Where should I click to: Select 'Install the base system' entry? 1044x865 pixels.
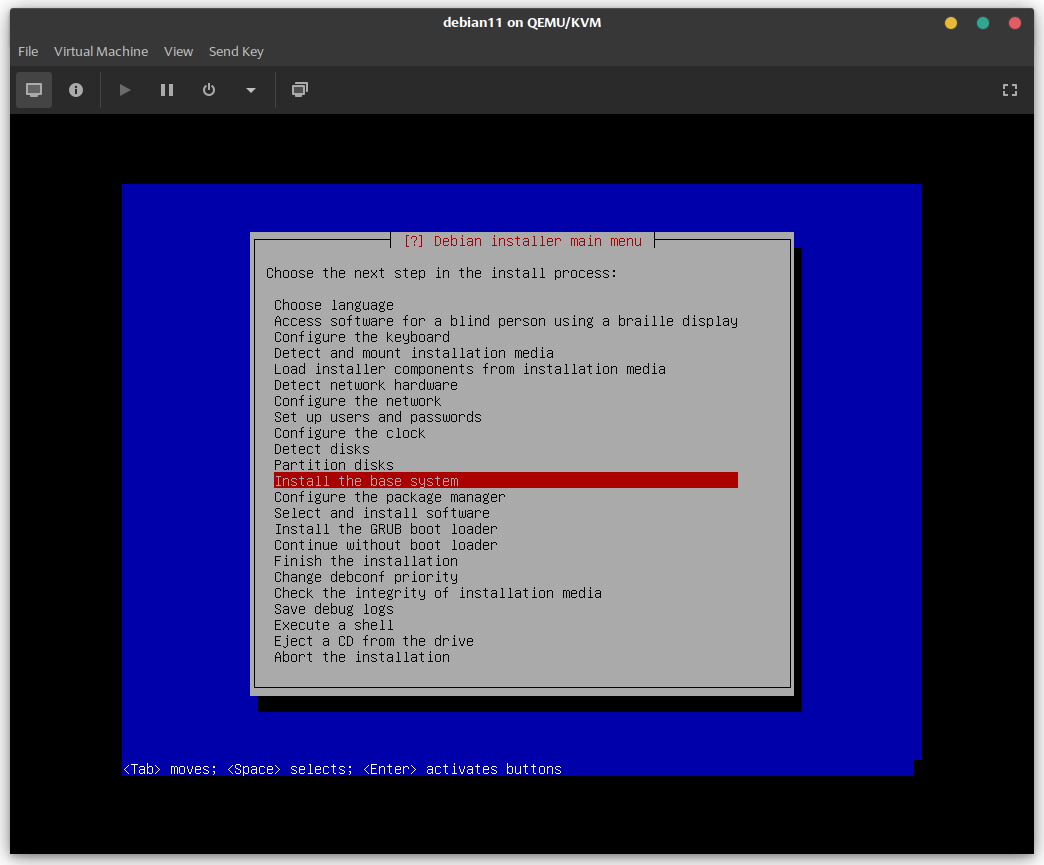click(366, 481)
